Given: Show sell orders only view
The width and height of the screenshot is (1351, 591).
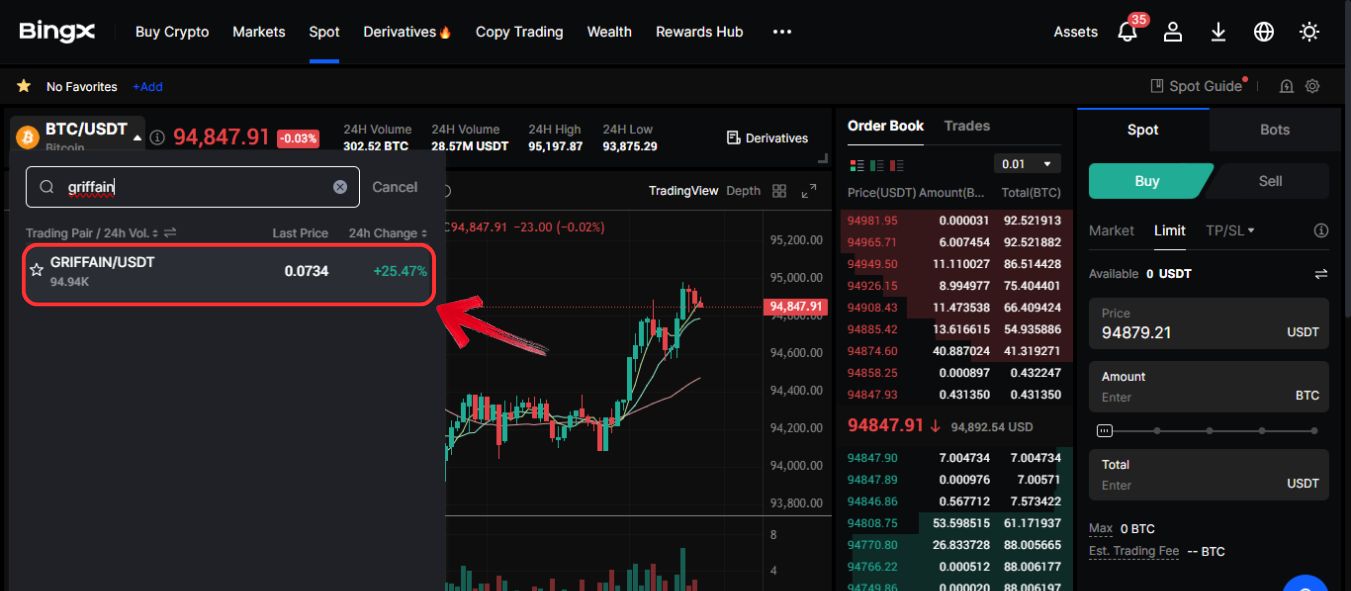Looking at the screenshot, I should (x=896, y=165).
